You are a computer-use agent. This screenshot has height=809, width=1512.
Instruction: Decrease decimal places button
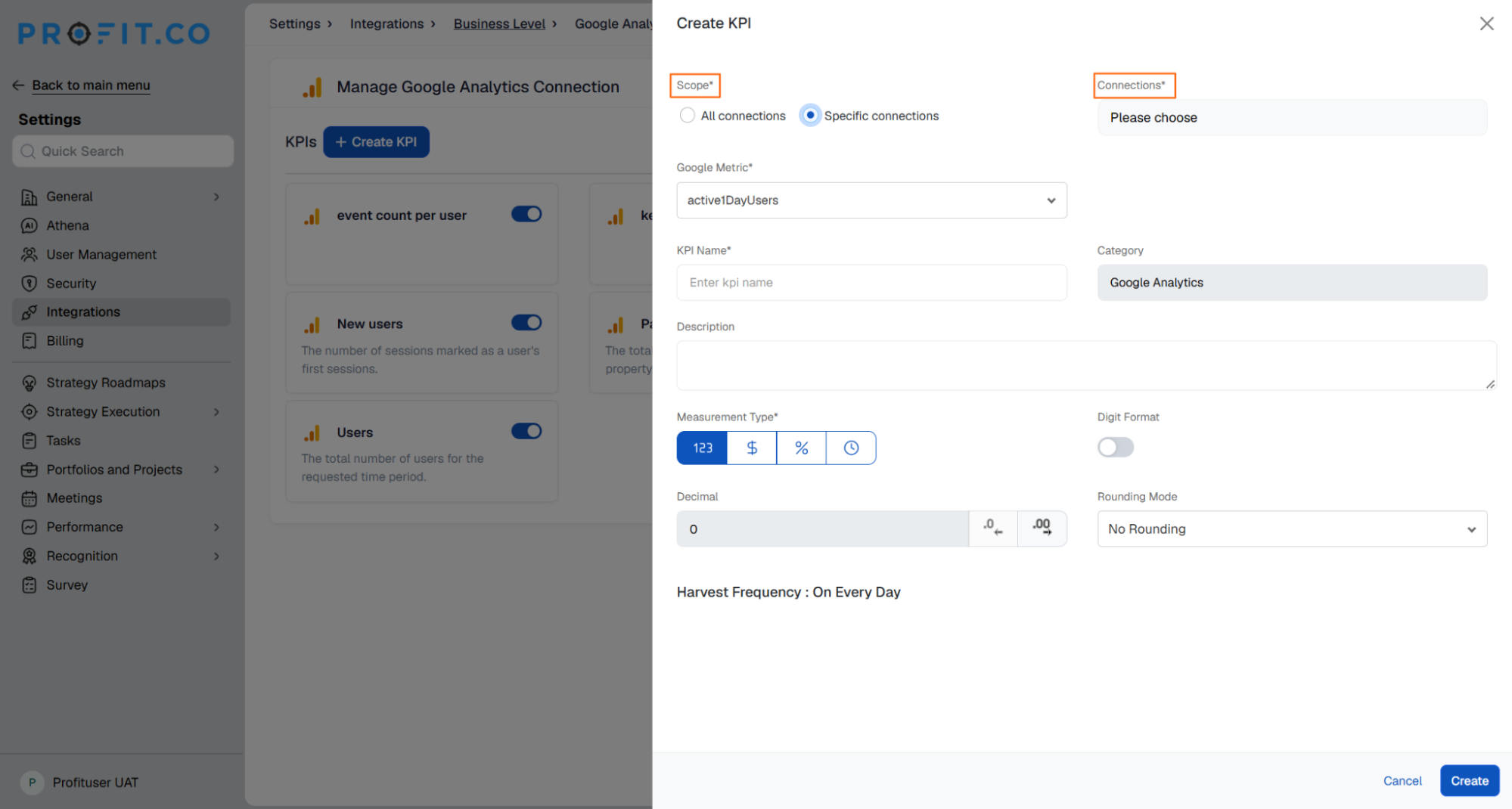click(993, 528)
